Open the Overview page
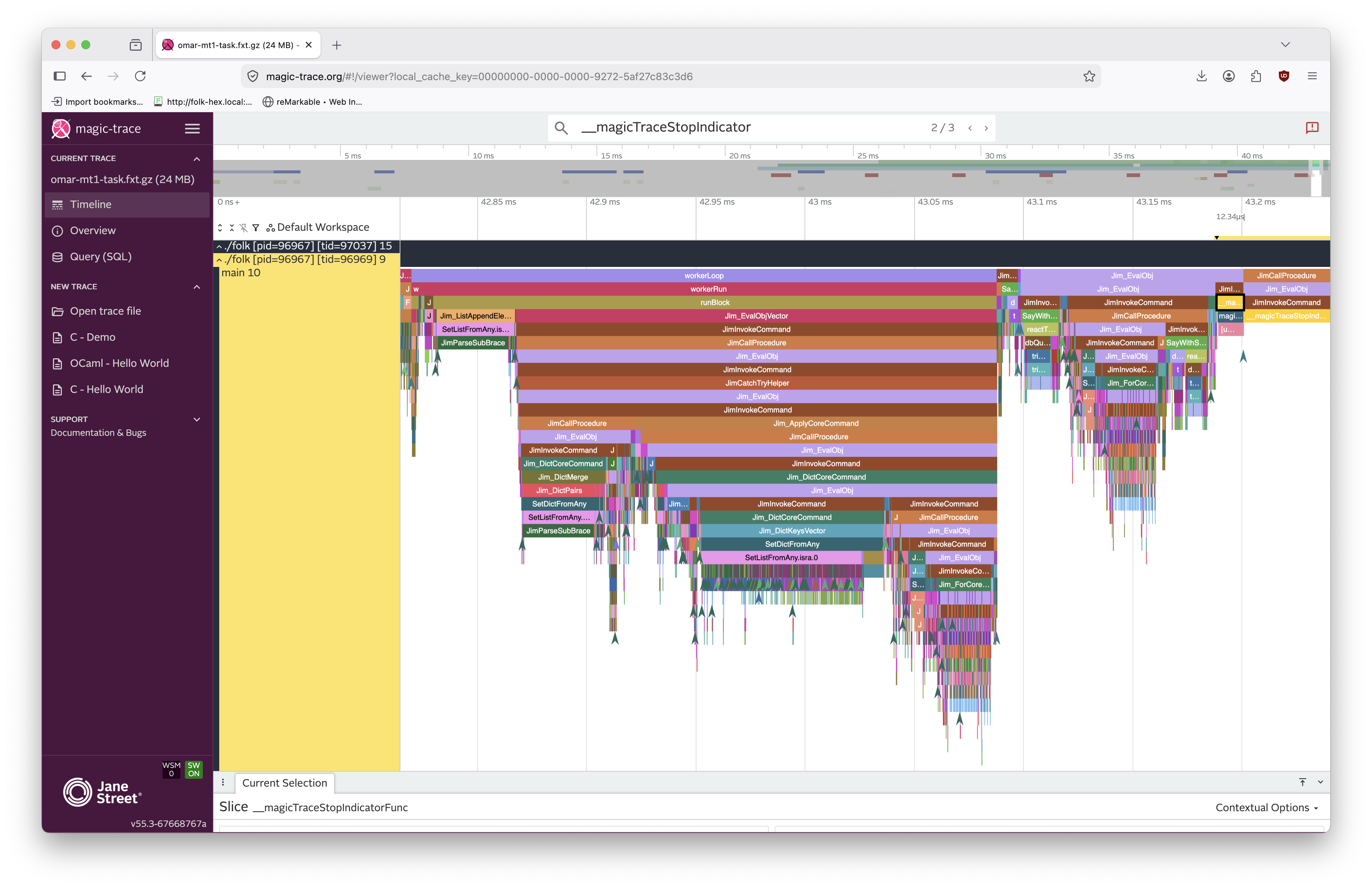Screen dimensions: 1372x888 click(x=127, y=230)
